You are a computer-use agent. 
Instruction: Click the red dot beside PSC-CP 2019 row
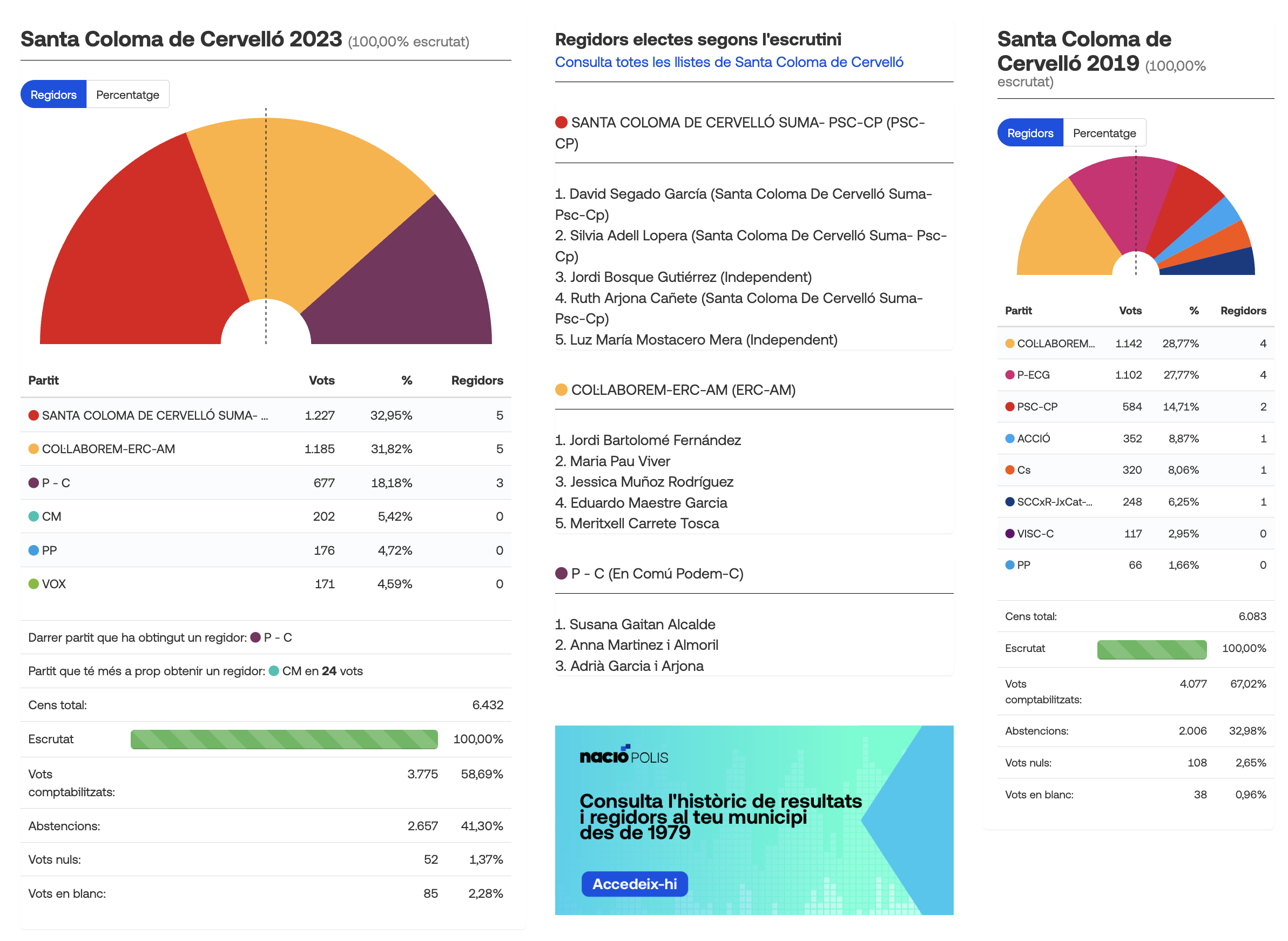pos(1009,407)
